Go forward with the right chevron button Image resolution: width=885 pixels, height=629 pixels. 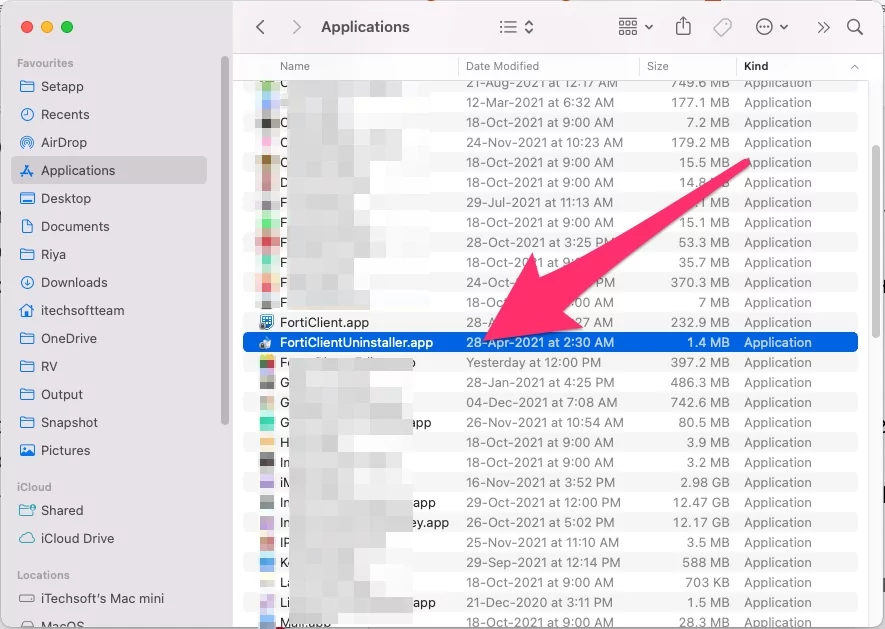point(296,27)
